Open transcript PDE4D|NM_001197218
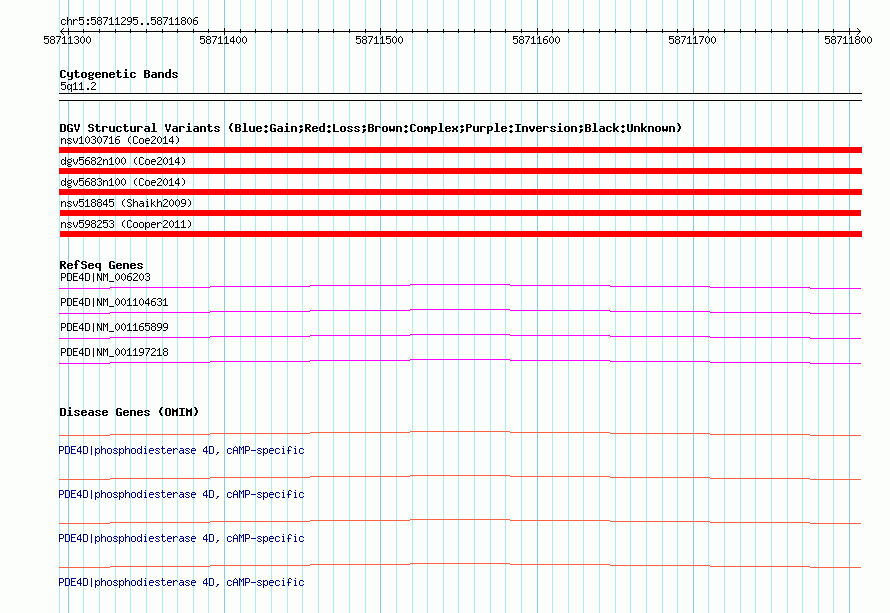Image resolution: width=890 pixels, height=613 pixels. click(x=114, y=352)
